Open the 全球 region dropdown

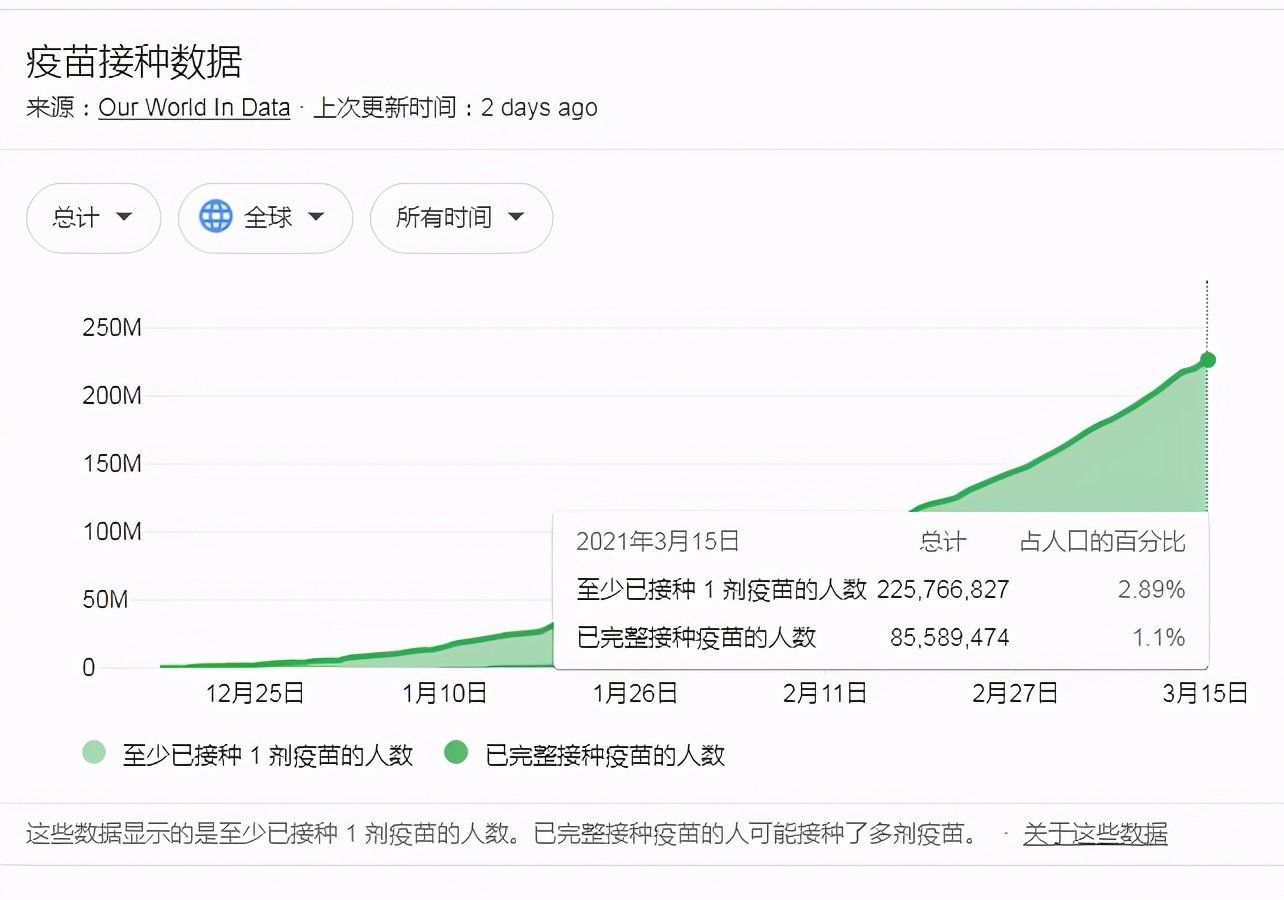[265, 217]
